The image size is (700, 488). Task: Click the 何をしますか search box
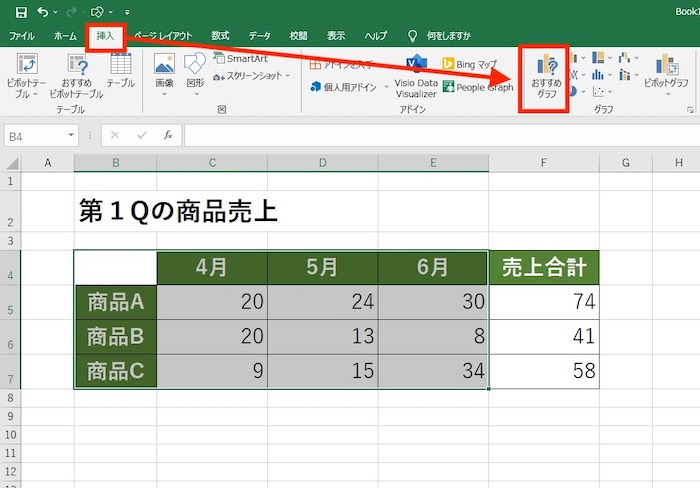[x=448, y=36]
